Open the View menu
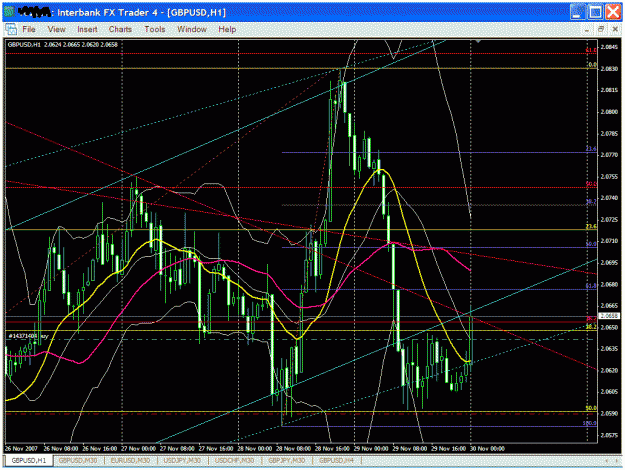This screenshot has height=470, width=625. coord(56,29)
